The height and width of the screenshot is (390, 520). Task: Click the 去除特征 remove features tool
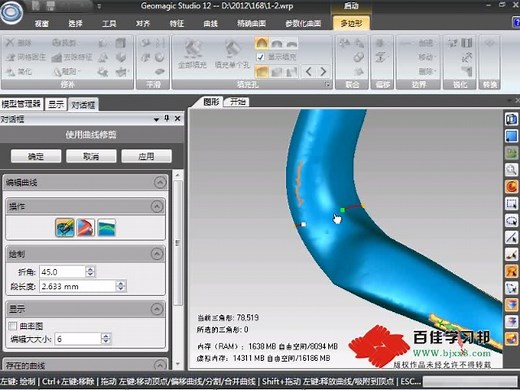[72, 57]
